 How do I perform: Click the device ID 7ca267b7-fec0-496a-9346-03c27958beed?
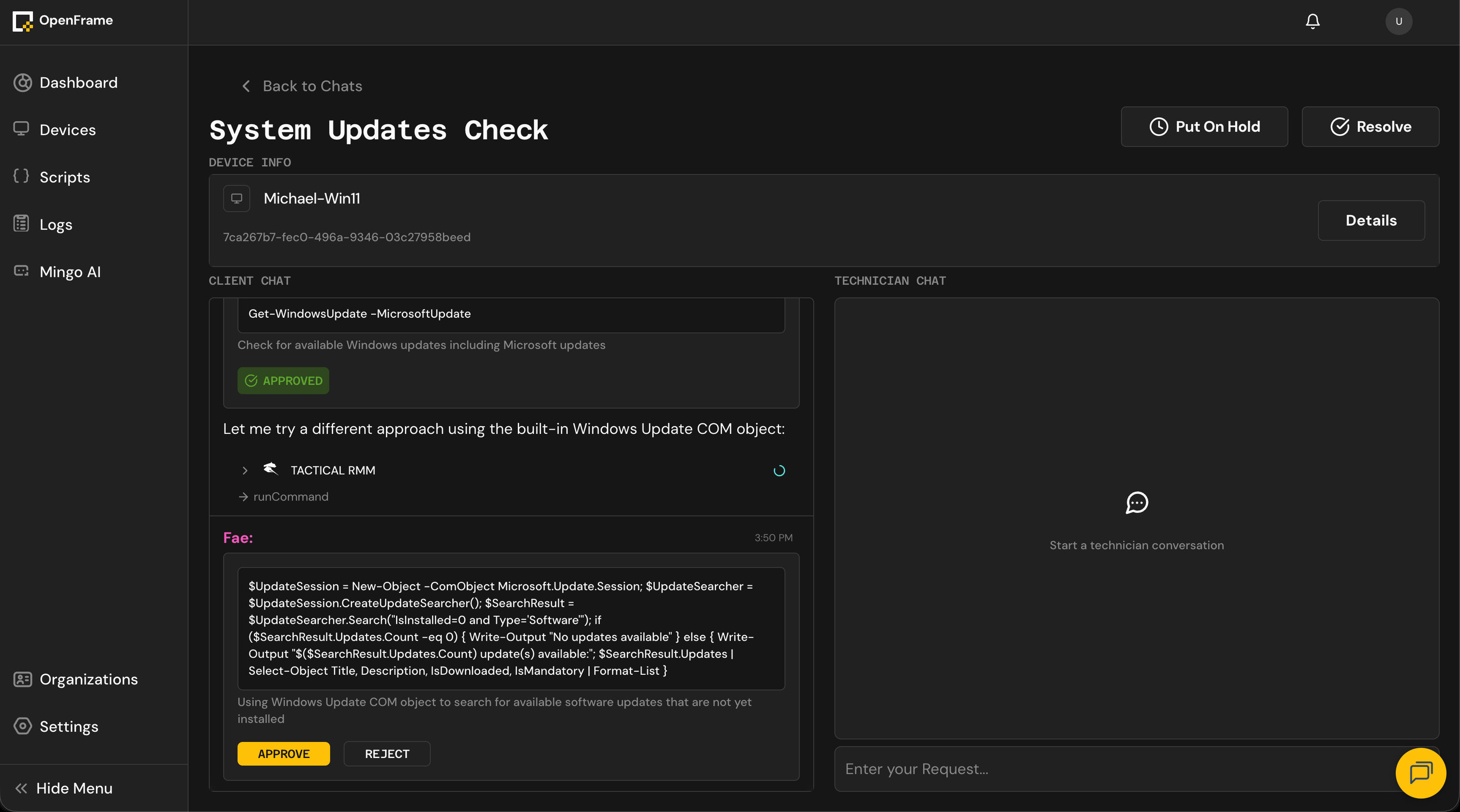coord(347,237)
